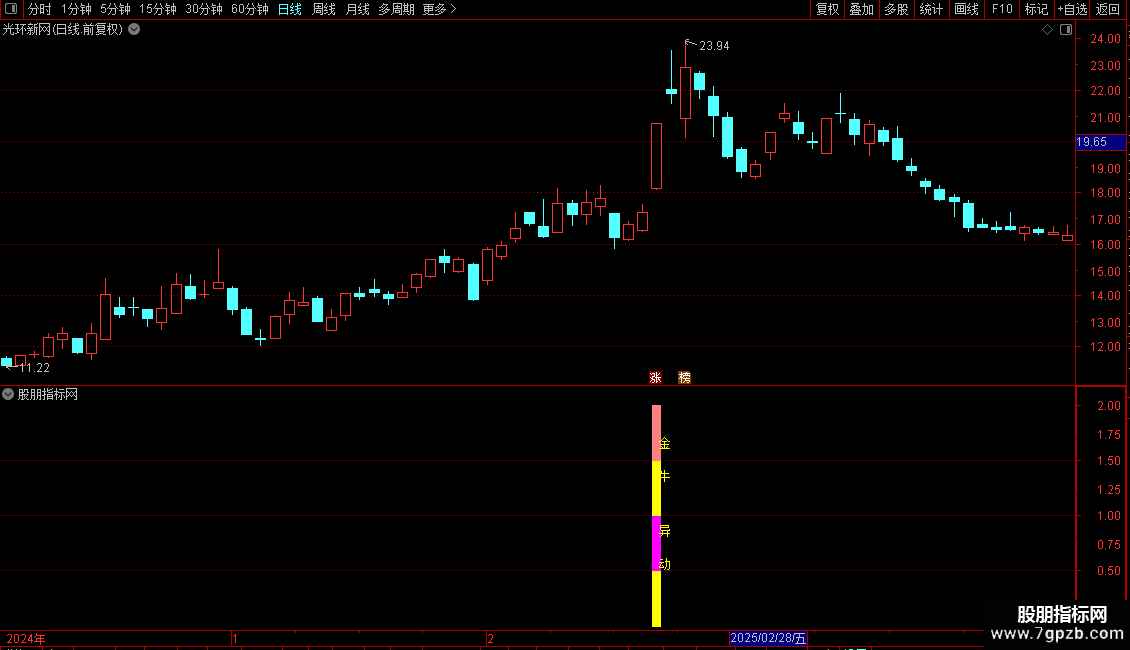
Task: Click the tall red limit-up candlestick
Action: 657,156
